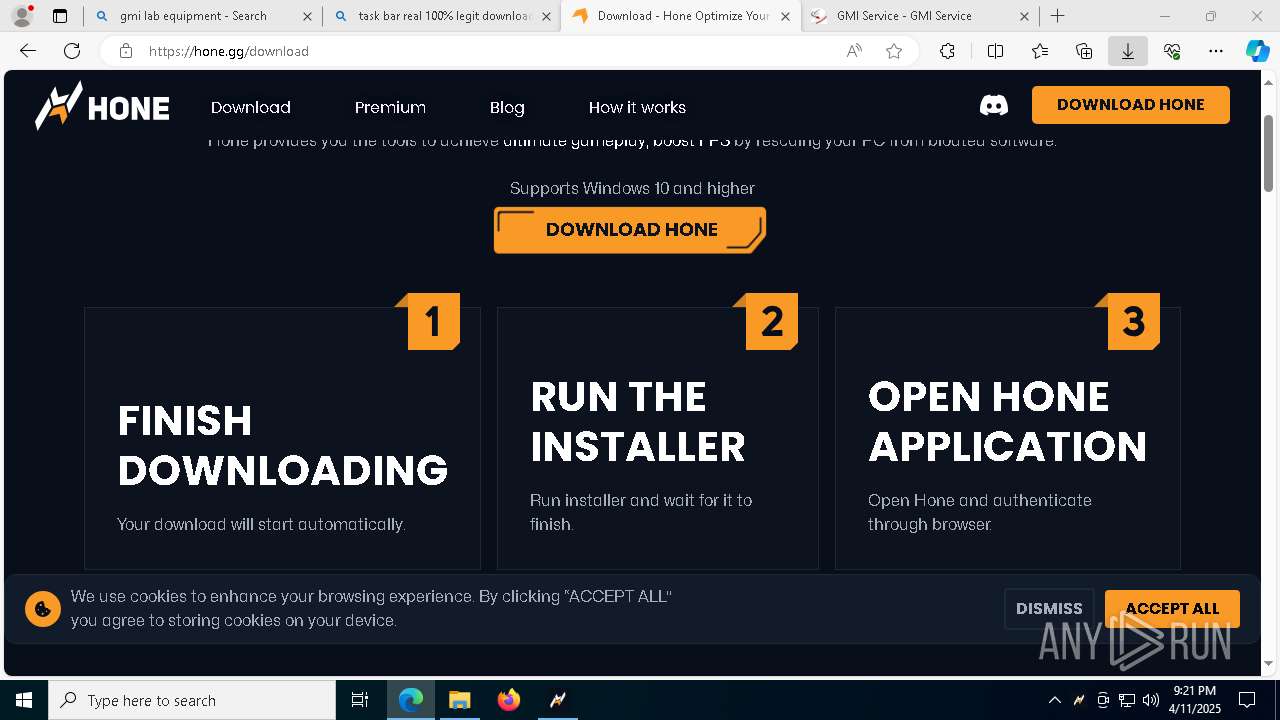Click the OPEN HONE APPLICATION step heading
Image resolution: width=1280 pixels, height=720 pixels.
click(1007, 421)
